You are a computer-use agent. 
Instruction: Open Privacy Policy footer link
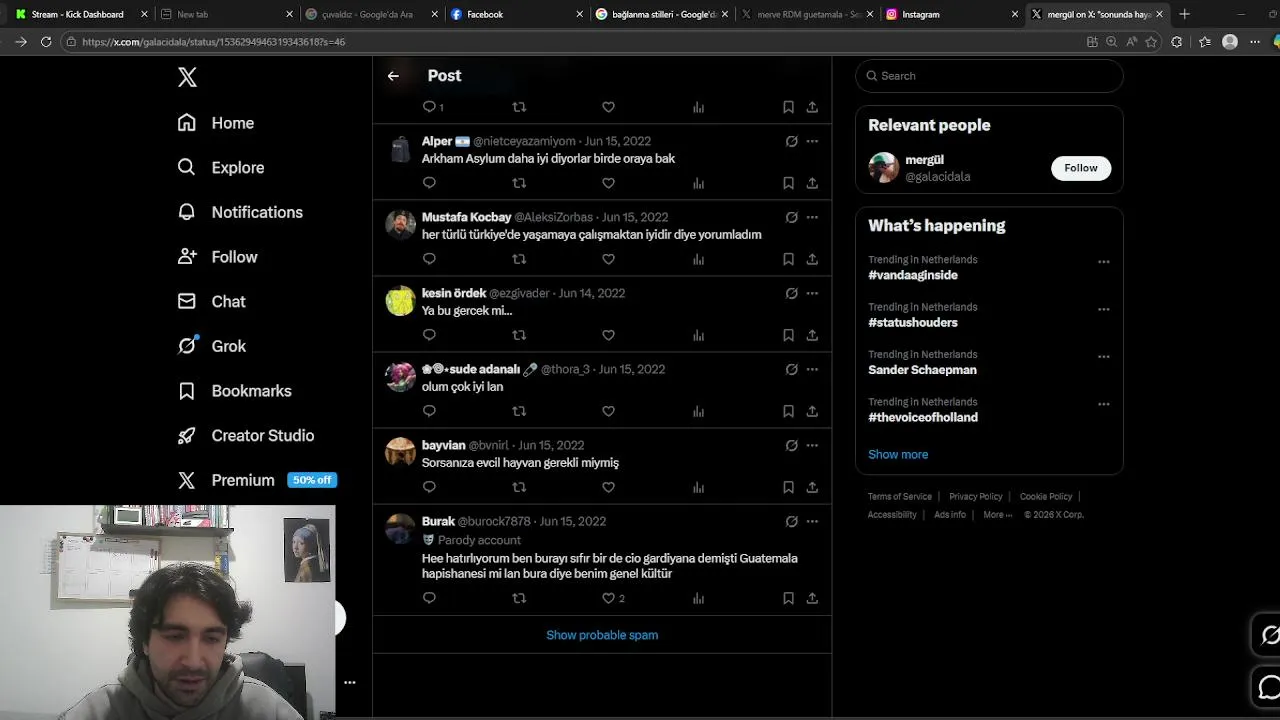[x=976, y=497]
